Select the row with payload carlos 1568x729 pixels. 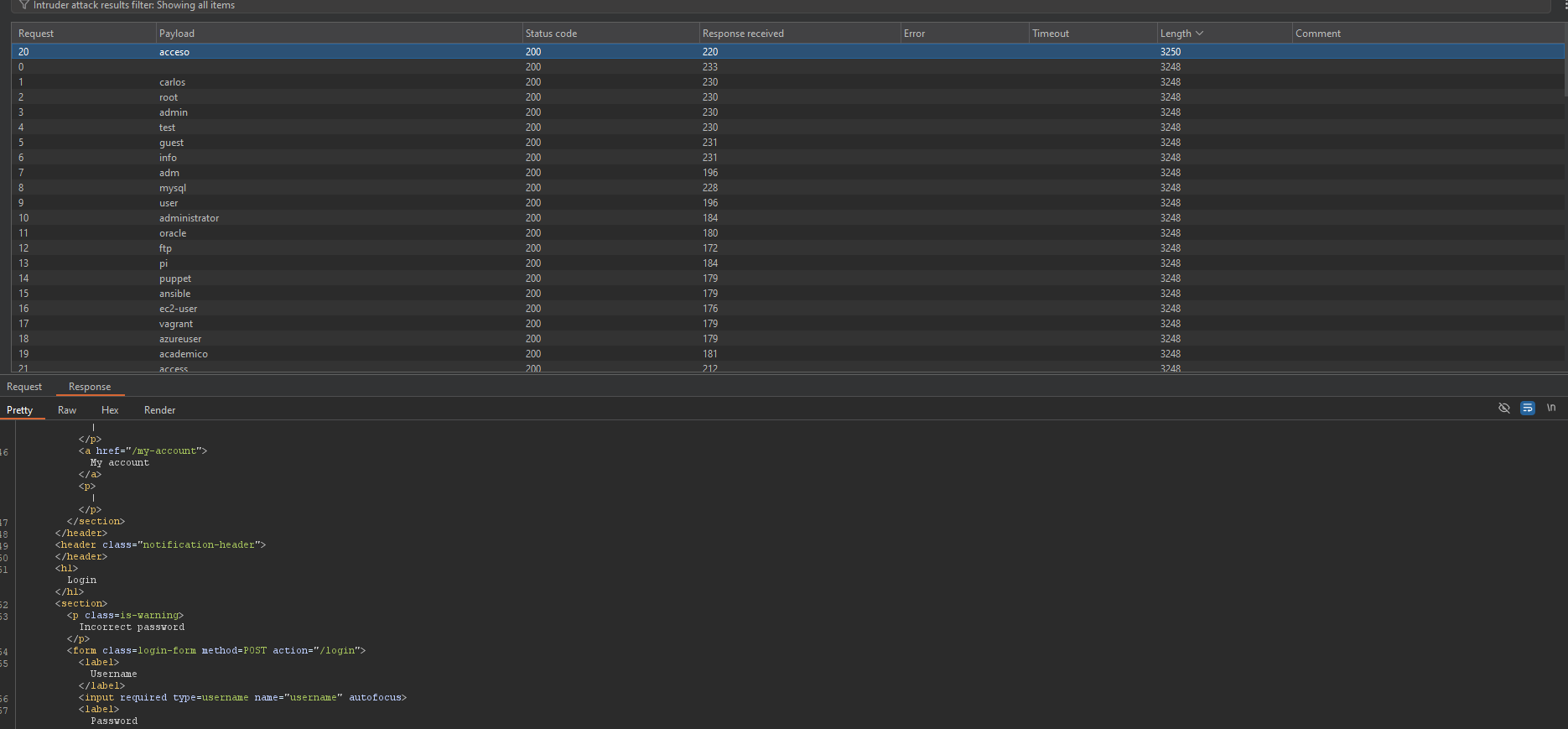click(173, 82)
